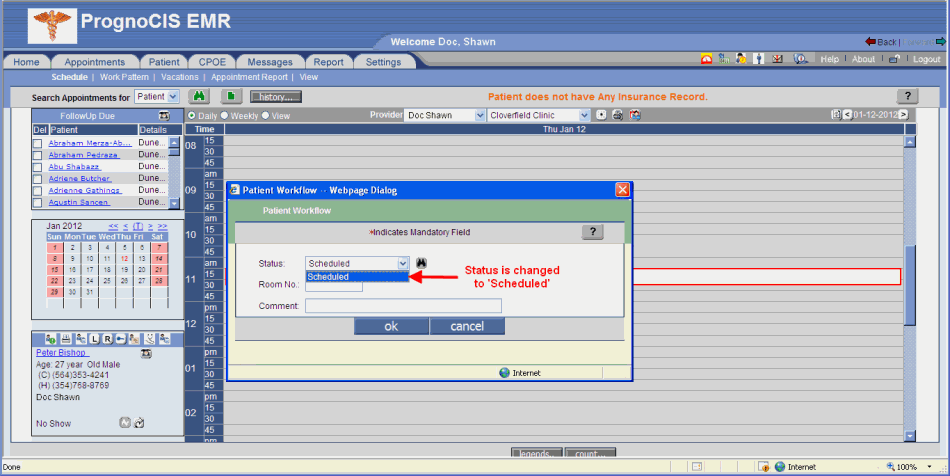This screenshot has width=950, height=476.
Task: Select January 12 in mini calendar
Action: [124, 259]
